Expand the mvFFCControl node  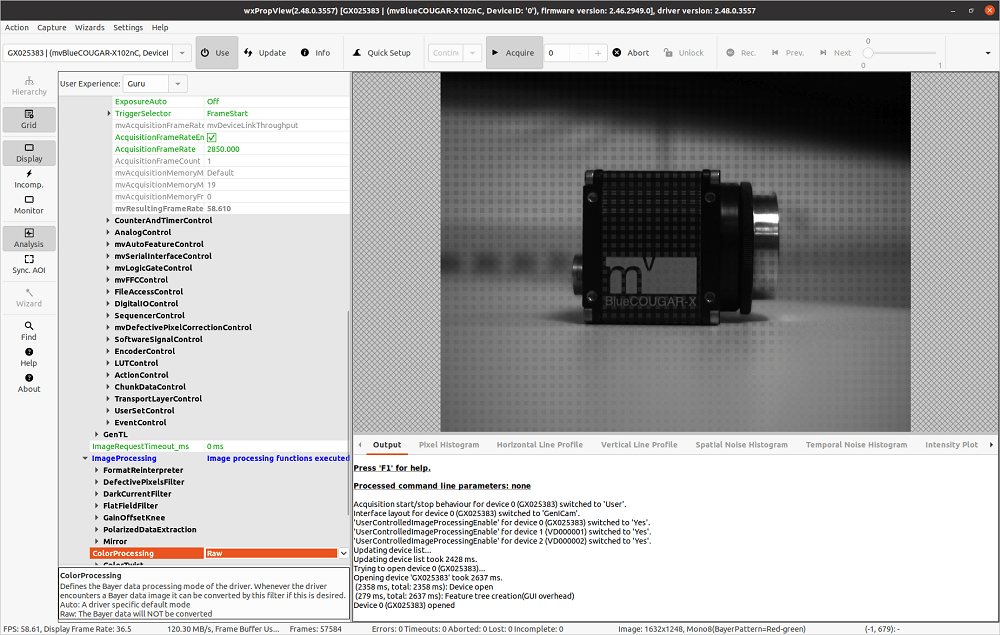point(108,280)
